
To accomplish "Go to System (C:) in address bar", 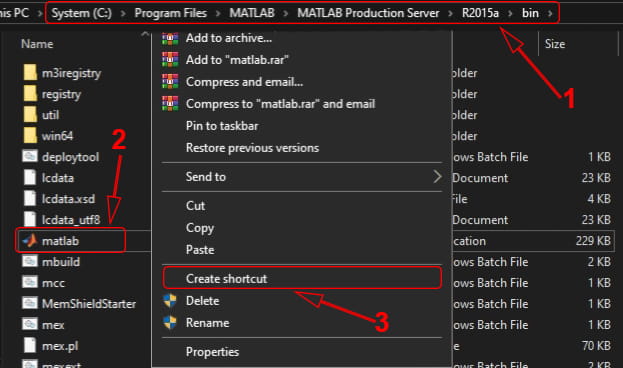I will point(81,13).
